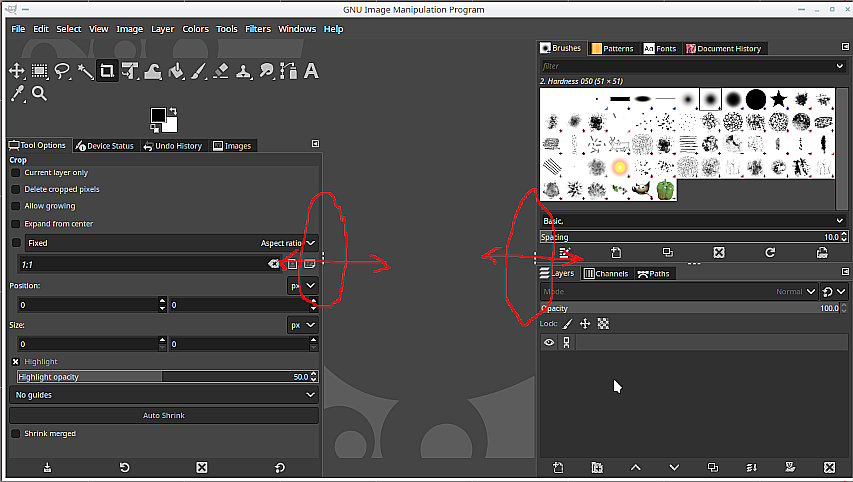853x482 pixels.
Task: Switch to the Channels tab
Action: 606,274
